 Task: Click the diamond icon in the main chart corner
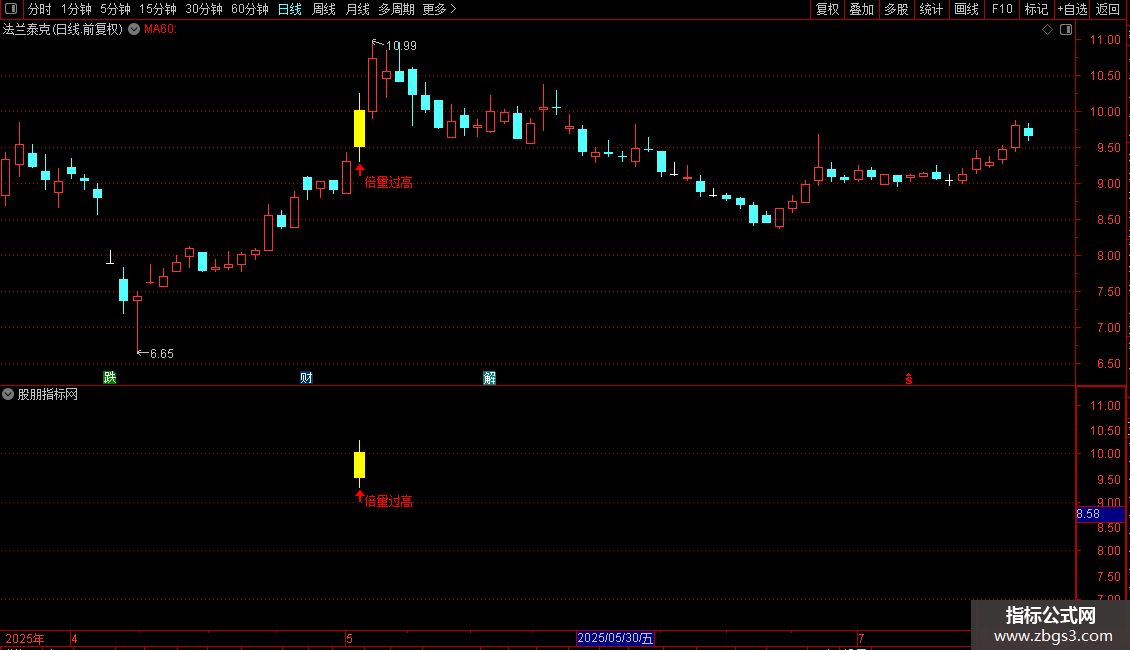click(x=1047, y=30)
